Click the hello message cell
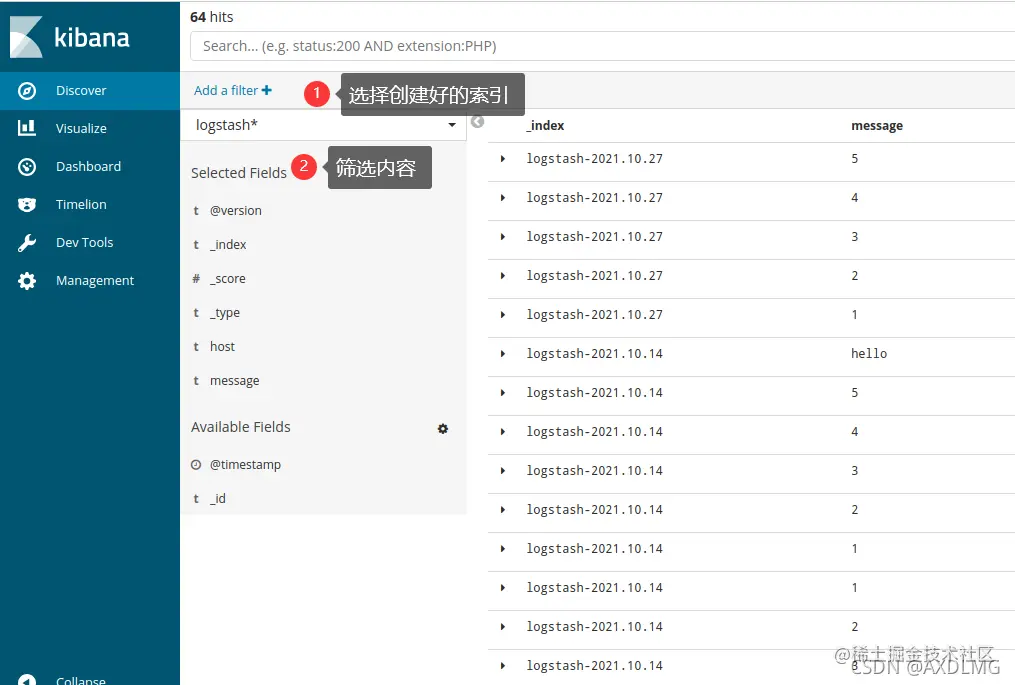 (x=869, y=354)
